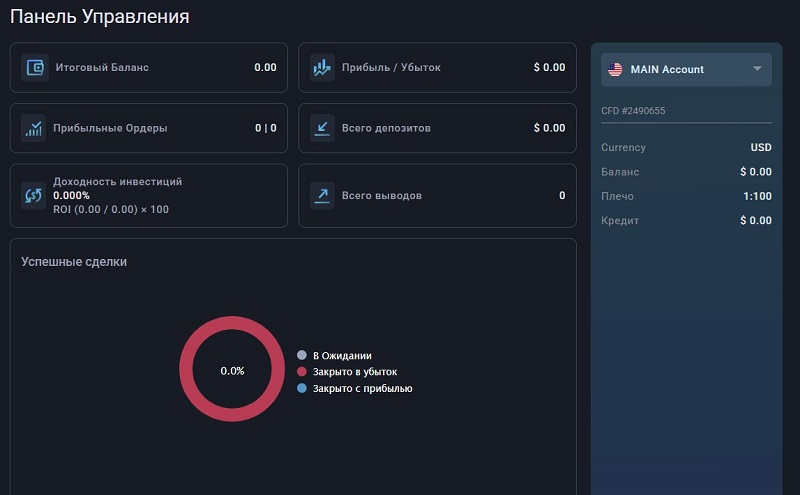This screenshot has height=495, width=800.
Task: Click the Доходность инвестиций ROI icon
Action: [x=35, y=196]
